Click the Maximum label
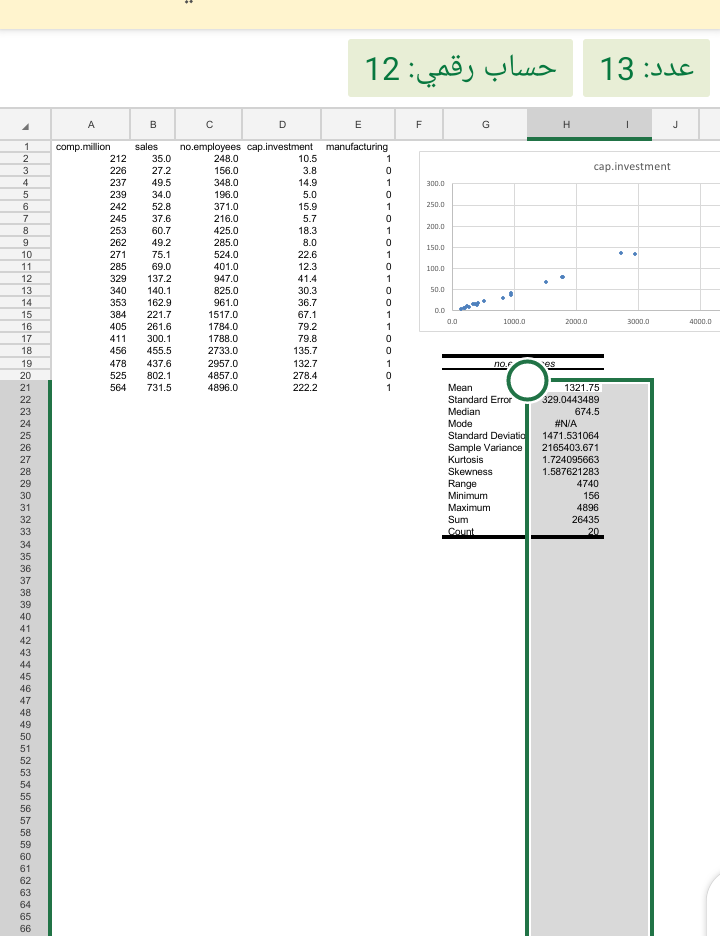Image resolution: width=720 pixels, height=936 pixels. click(469, 507)
